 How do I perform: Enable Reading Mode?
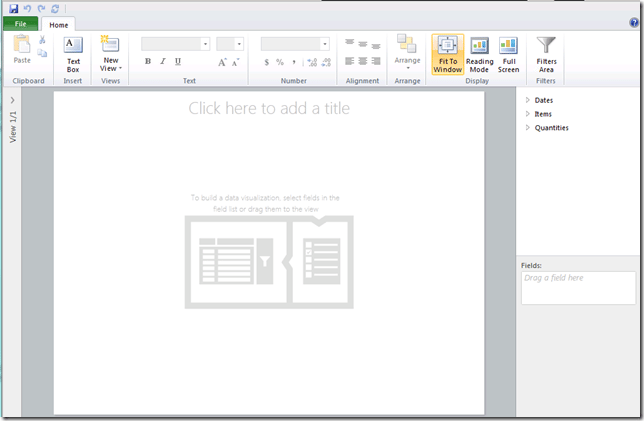click(x=479, y=53)
